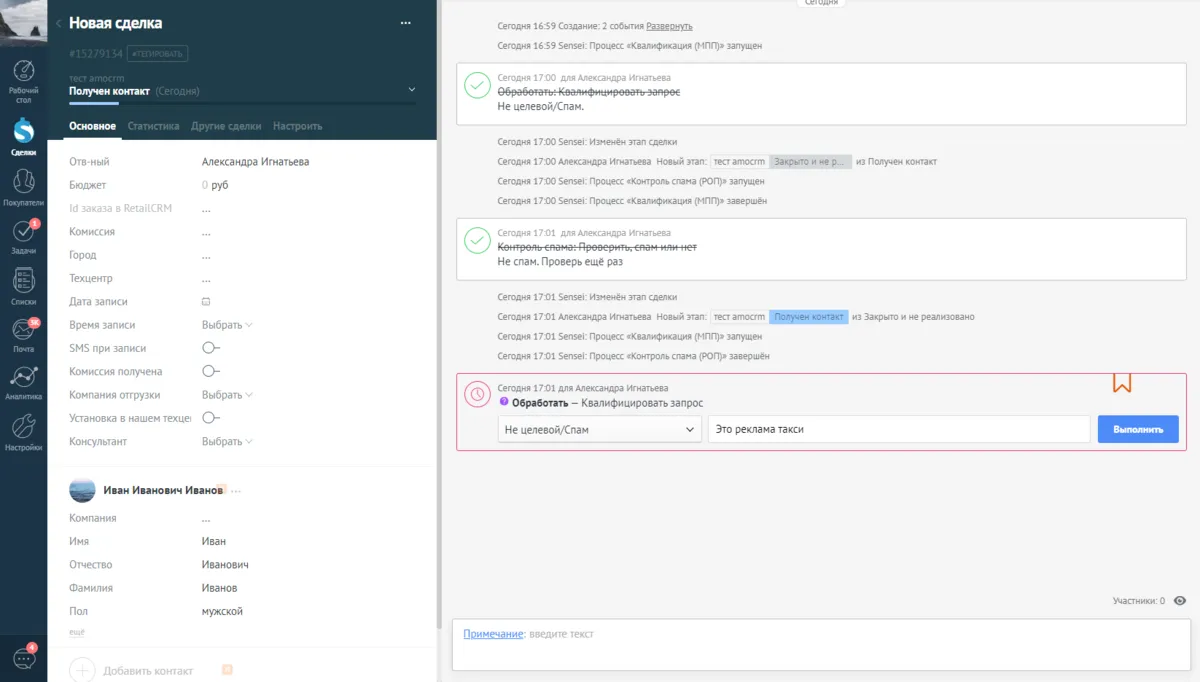Click the Выполнить button
This screenshot has height=682, width=1200.
pyautogui.click(x=1138, y=429)
